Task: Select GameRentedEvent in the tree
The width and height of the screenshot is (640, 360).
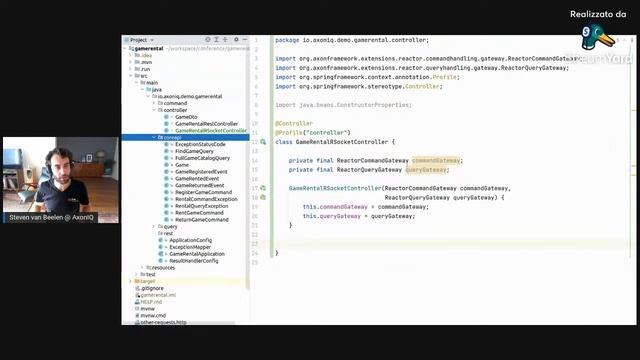Action: coord(197,178)
